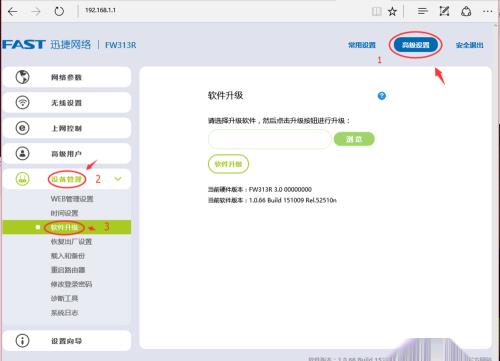Open 诊断工具 submenu item

(x=64, y=298)
